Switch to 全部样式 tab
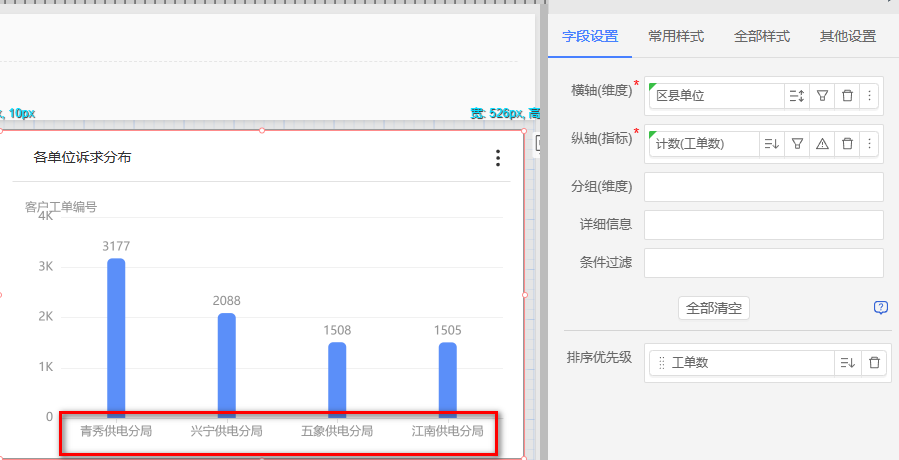 (762, 36)
